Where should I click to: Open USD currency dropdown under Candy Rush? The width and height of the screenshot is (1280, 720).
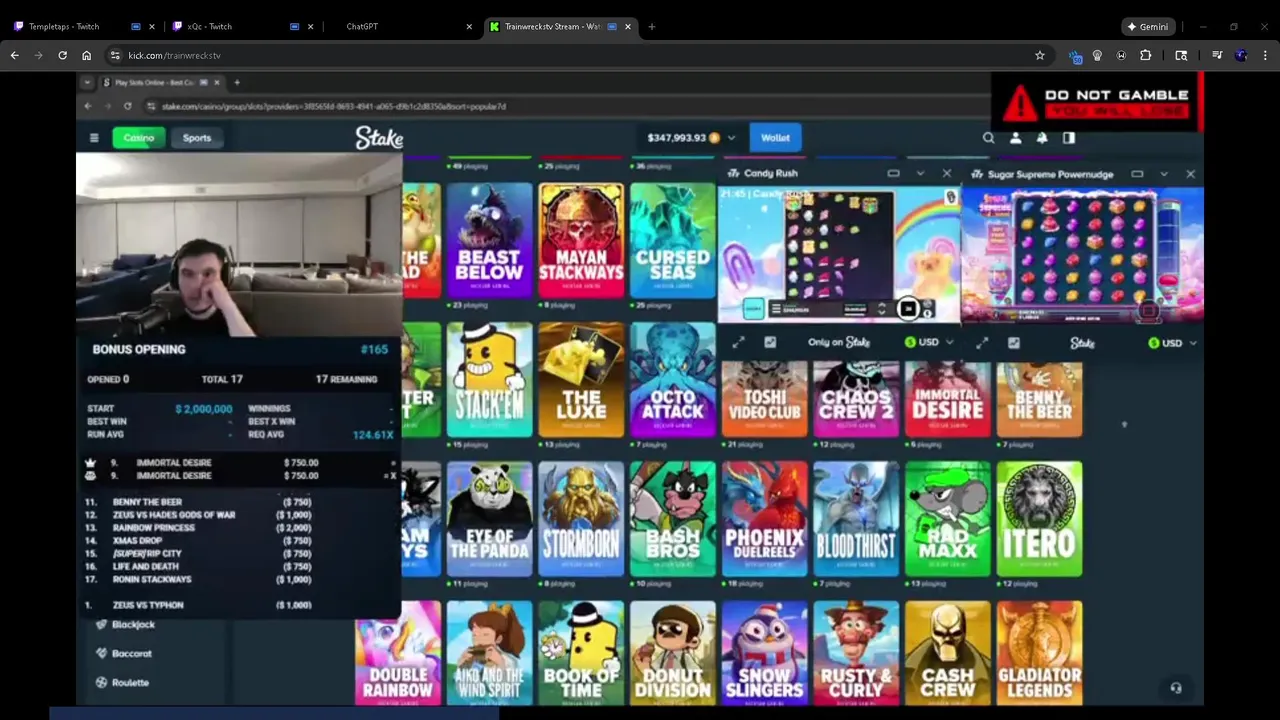pos(929,343)
